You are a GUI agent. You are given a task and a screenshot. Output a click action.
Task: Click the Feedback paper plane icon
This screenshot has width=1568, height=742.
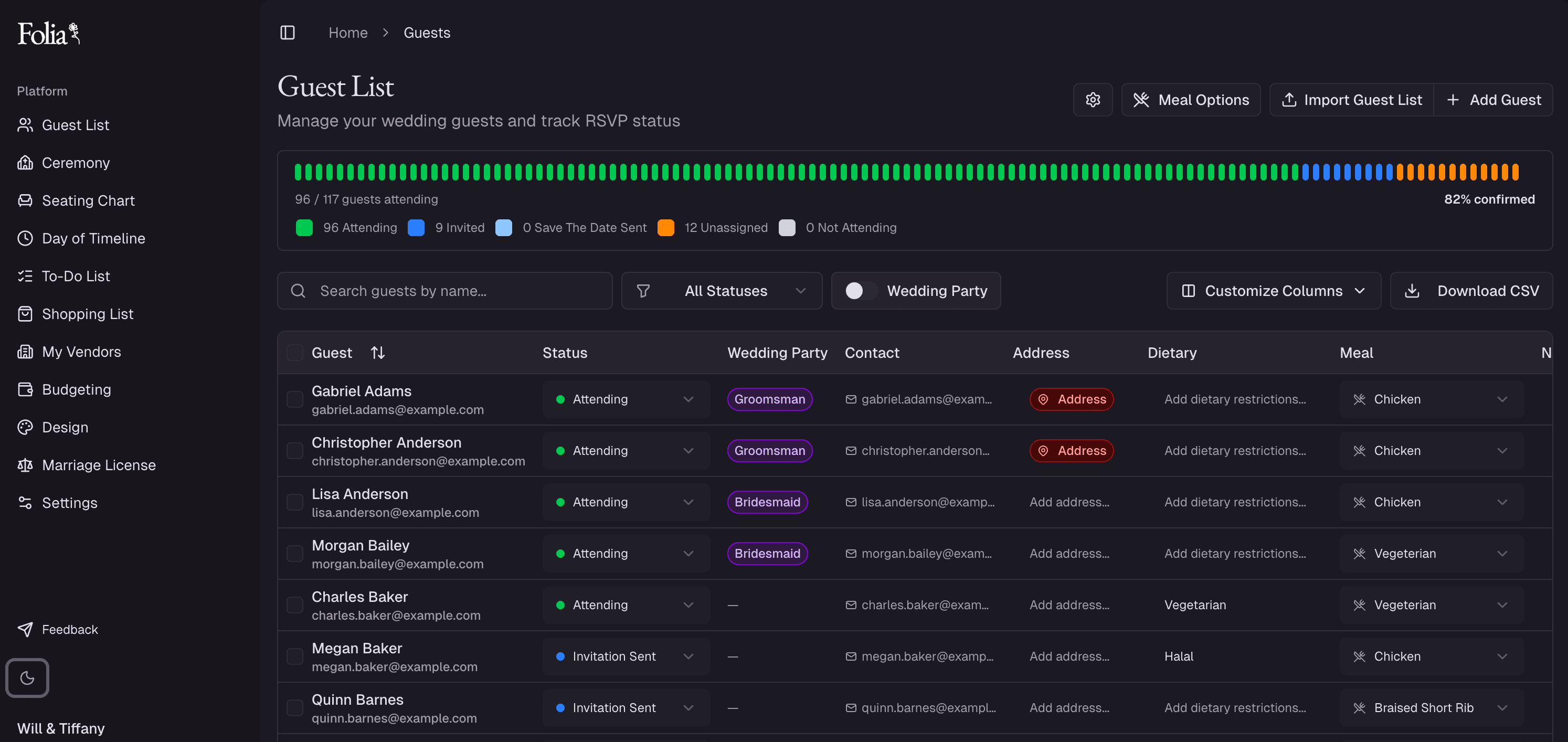click(25, 629)
